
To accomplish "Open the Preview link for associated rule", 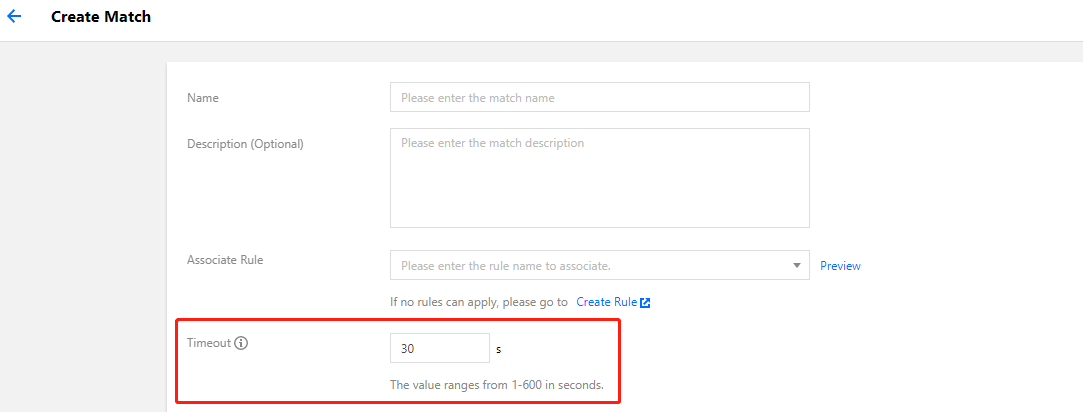I will click(x=840, y=266).
